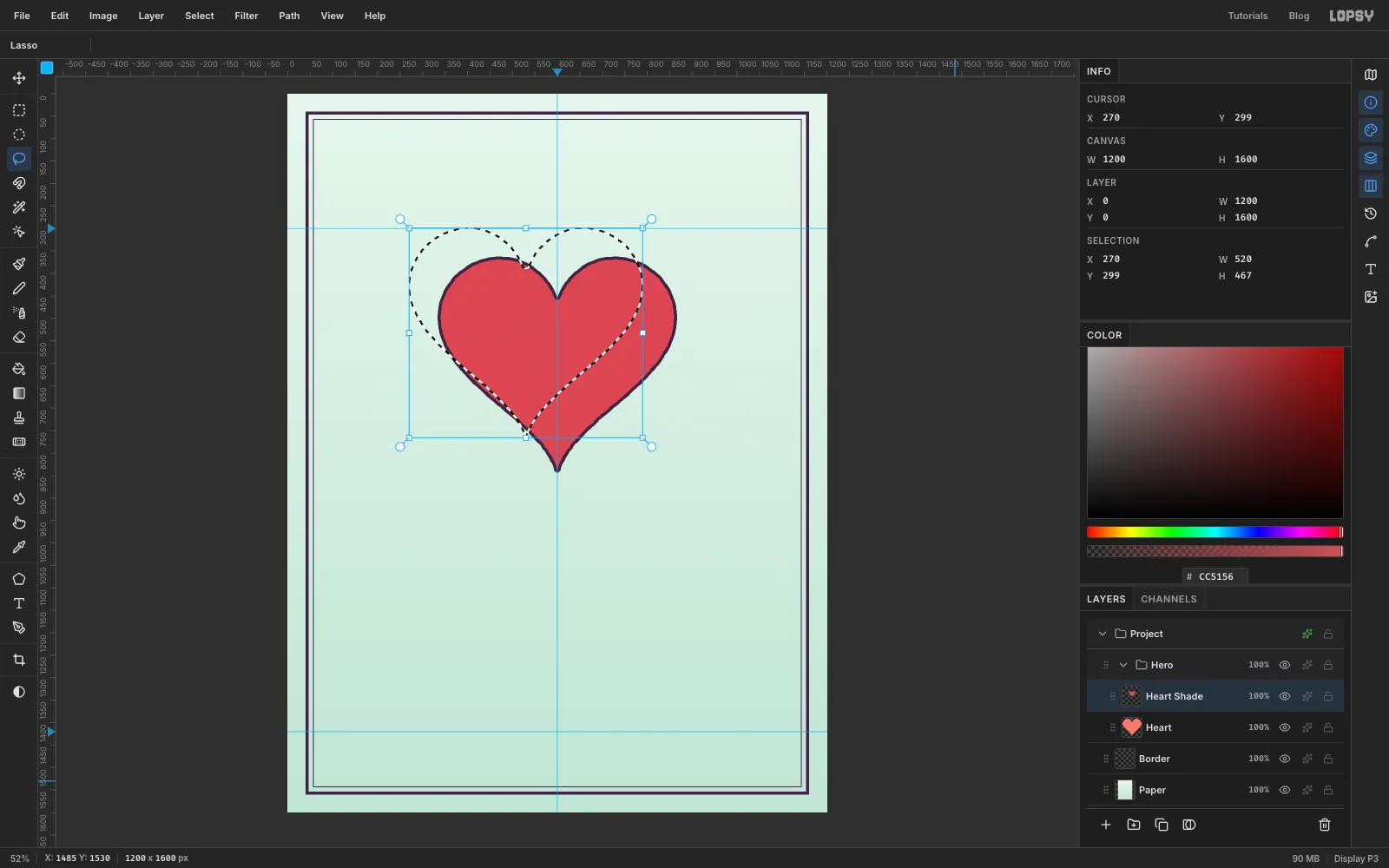This screenshot has height=868, width=1389.
Task: Select the Magic Wand tool
Action: [x=19, y=207]
